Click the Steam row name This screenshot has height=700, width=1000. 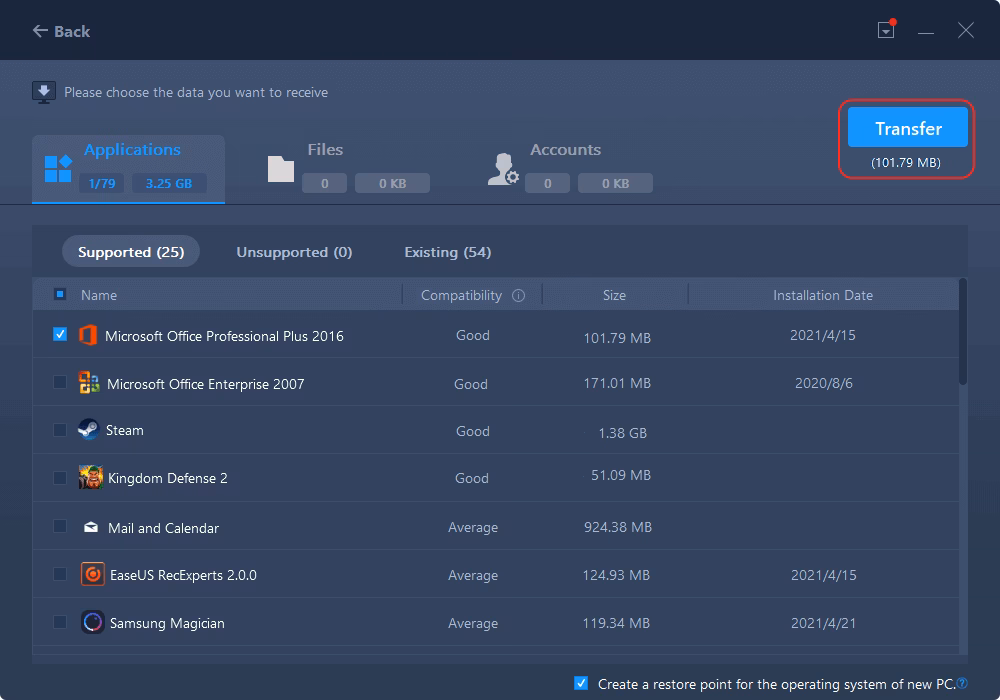124,430
